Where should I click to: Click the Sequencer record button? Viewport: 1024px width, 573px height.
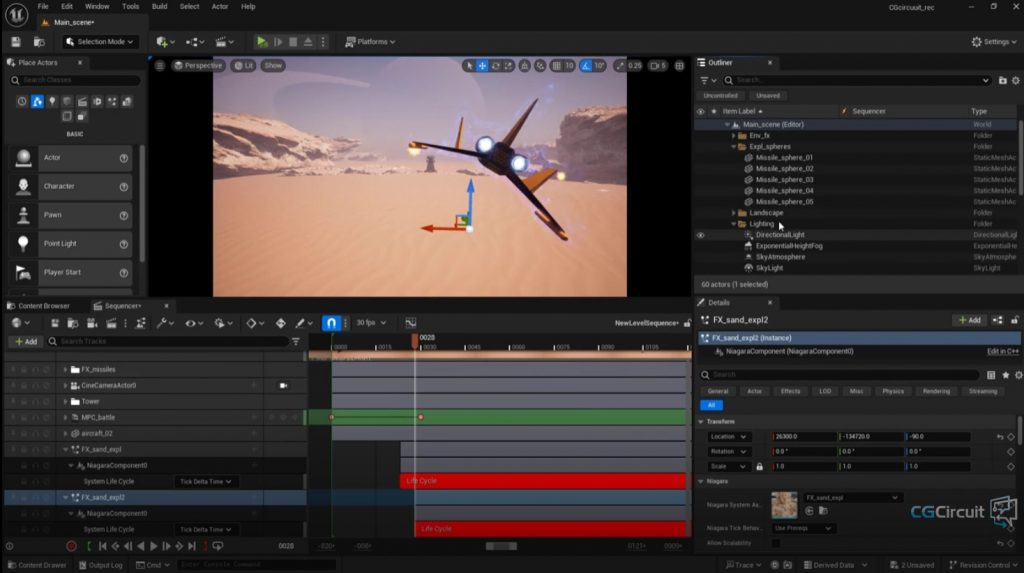point(71,546)
